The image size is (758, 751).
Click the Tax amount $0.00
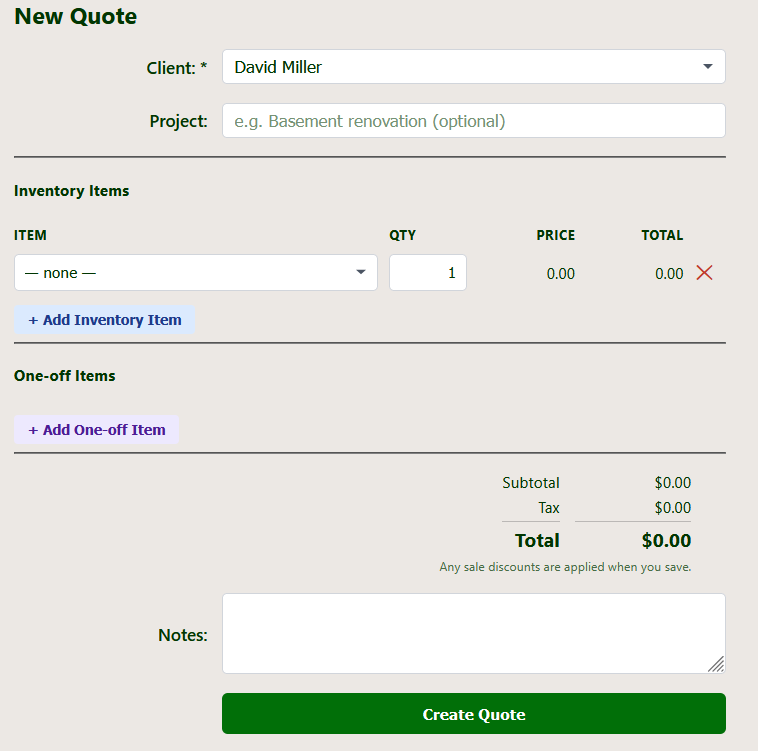click(672, 508)
